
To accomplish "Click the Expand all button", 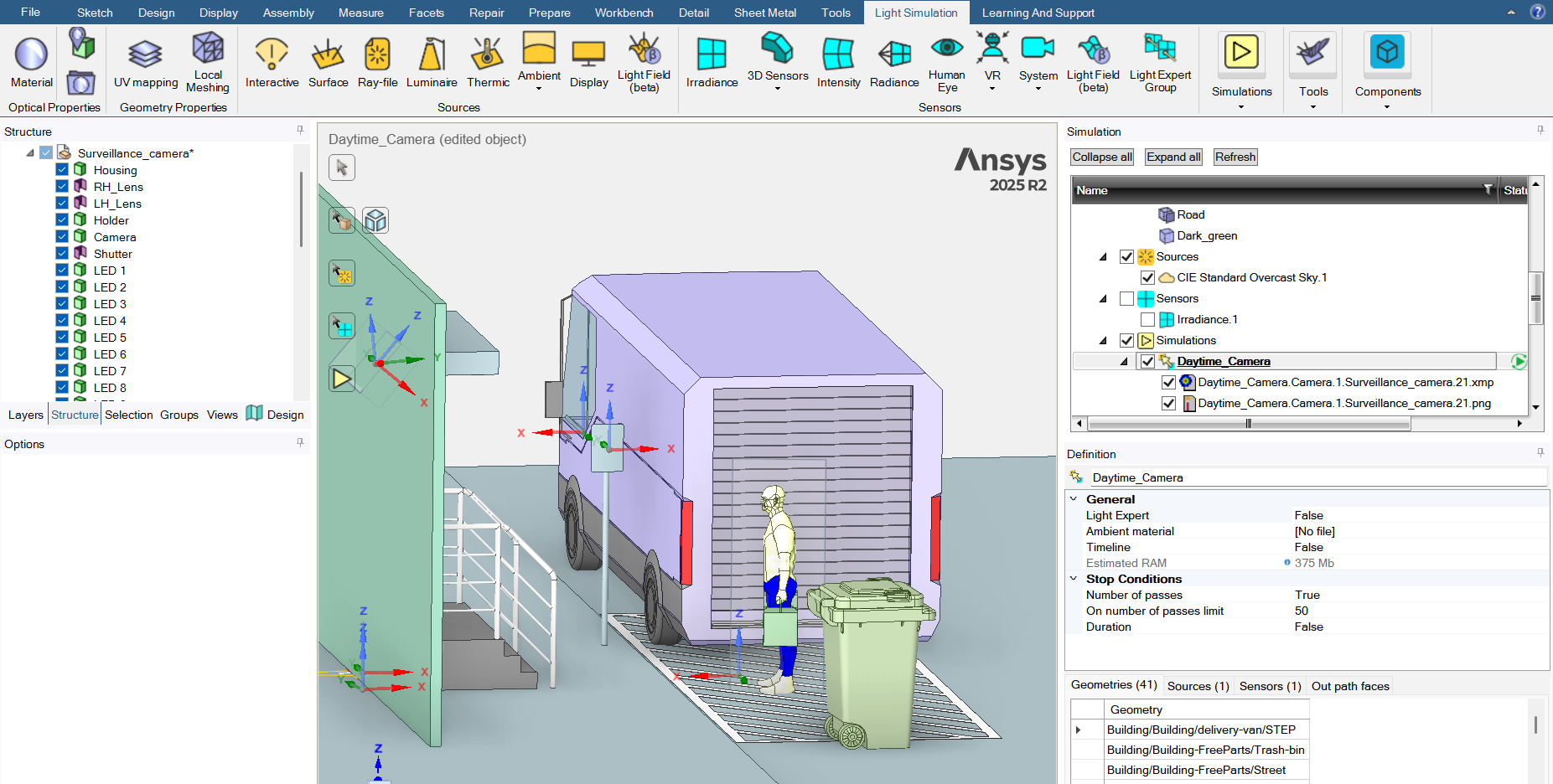I will point(1173,157).
